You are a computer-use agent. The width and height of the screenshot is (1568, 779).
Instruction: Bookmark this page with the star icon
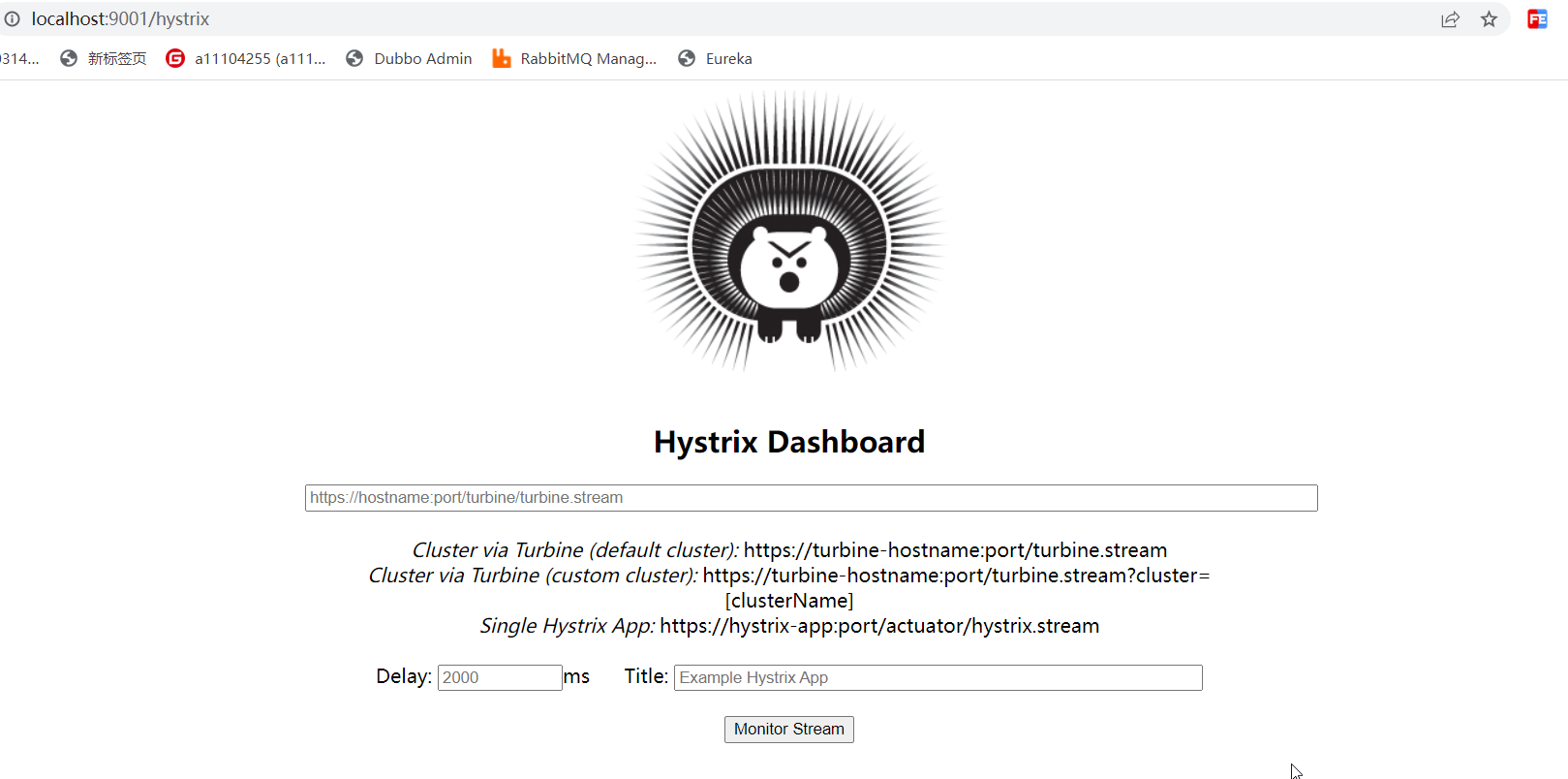coord(1489,19)
